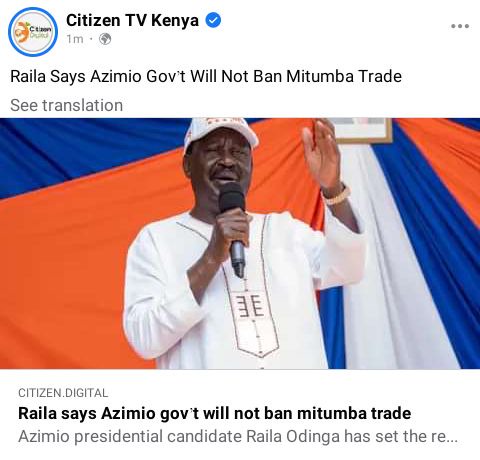Open the article preview photo
Image resolution: width=480 pixels, height=460 pixels.
[x=240, y=243]
